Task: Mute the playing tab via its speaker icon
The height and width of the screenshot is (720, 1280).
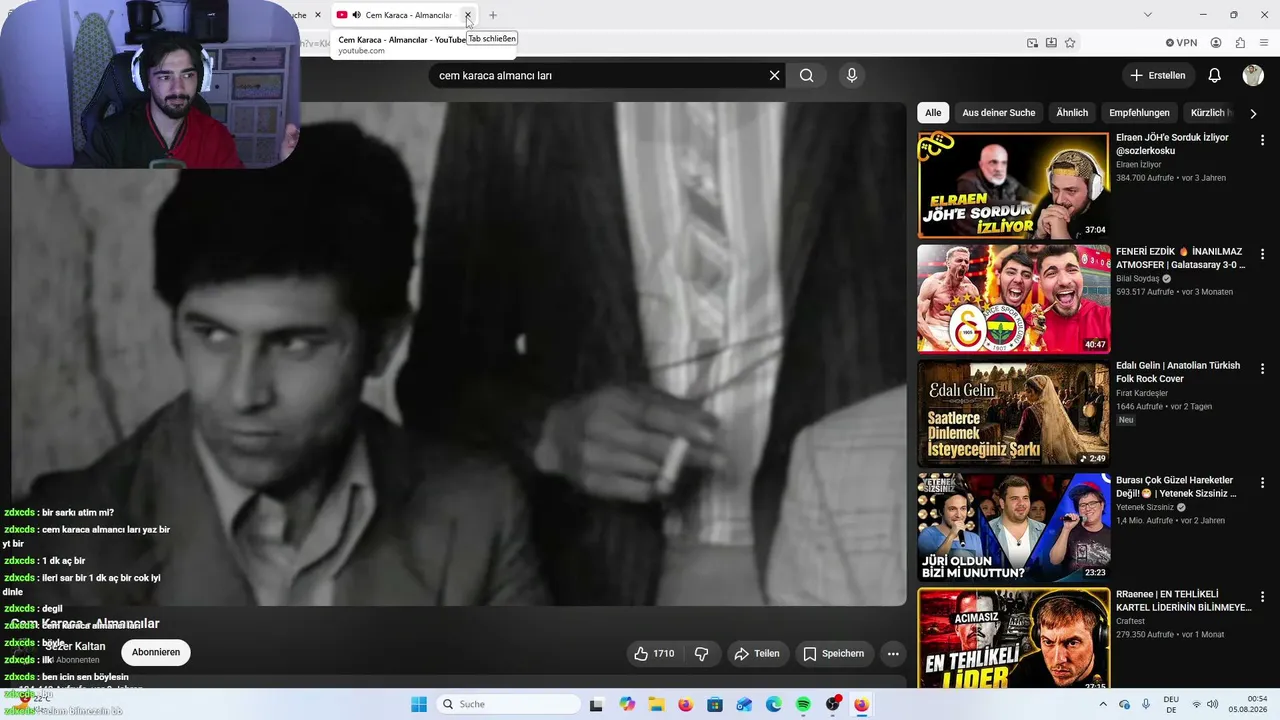Action: tap(357, 15)
